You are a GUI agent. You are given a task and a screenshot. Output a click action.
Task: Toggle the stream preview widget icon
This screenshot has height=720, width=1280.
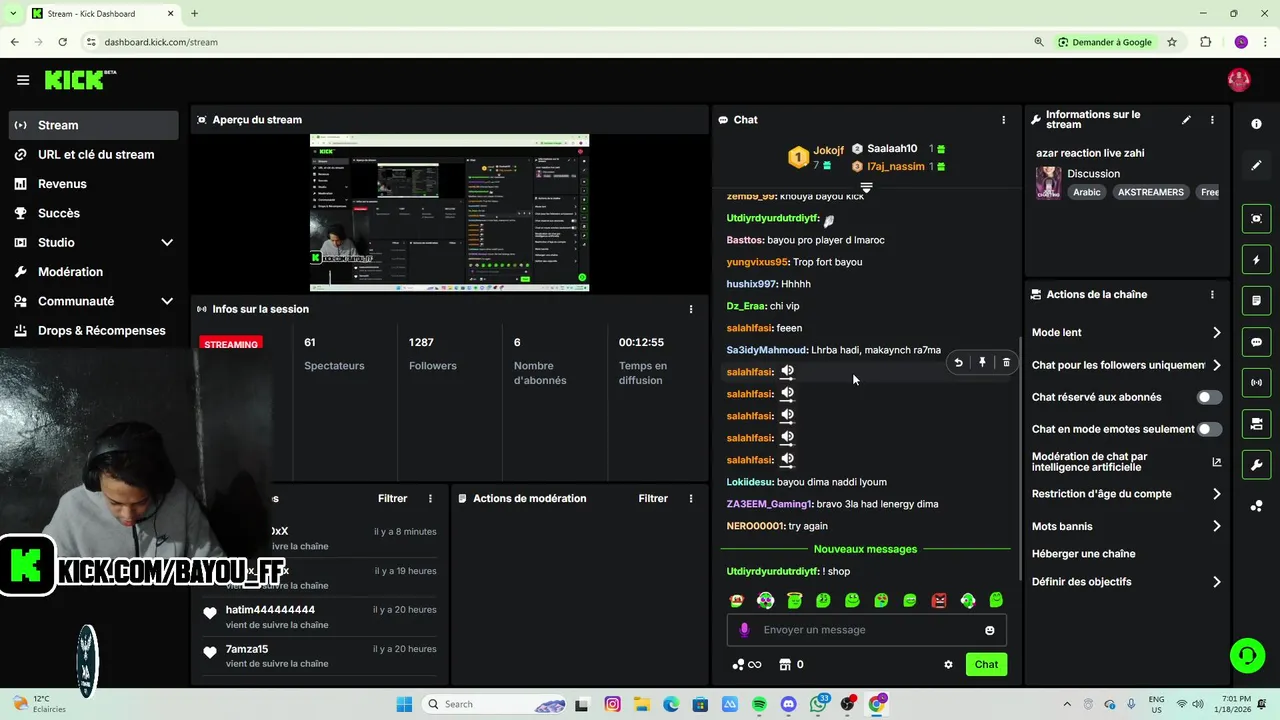(1256, 218)
